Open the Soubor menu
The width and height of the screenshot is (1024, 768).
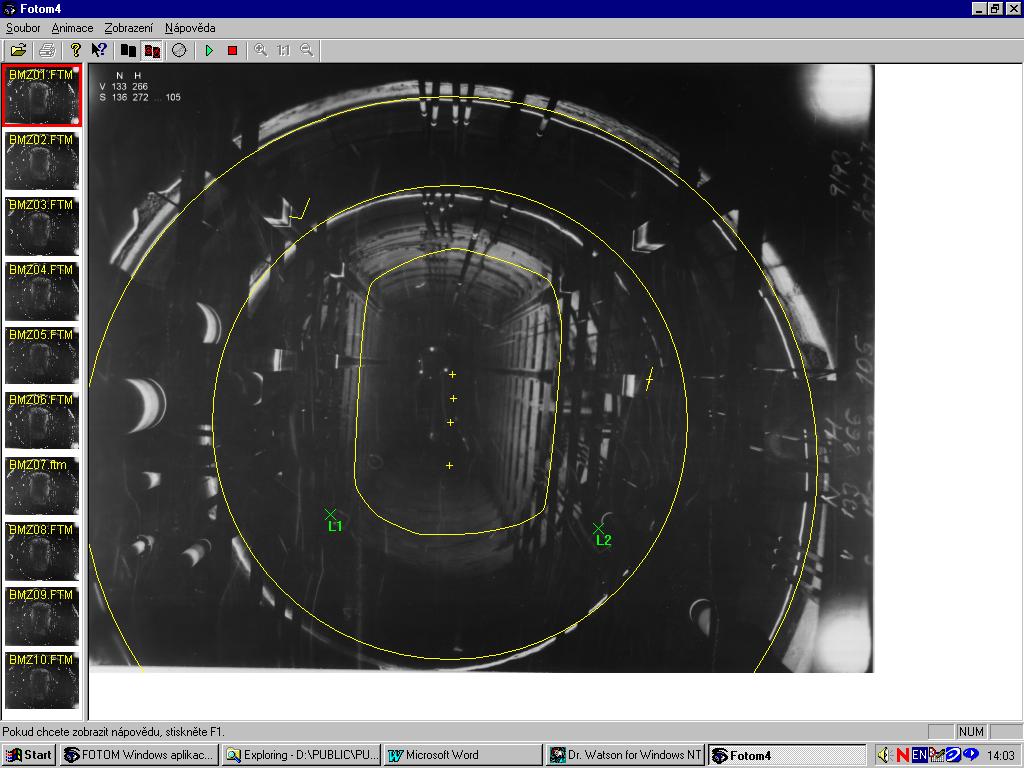pos(23,28)
